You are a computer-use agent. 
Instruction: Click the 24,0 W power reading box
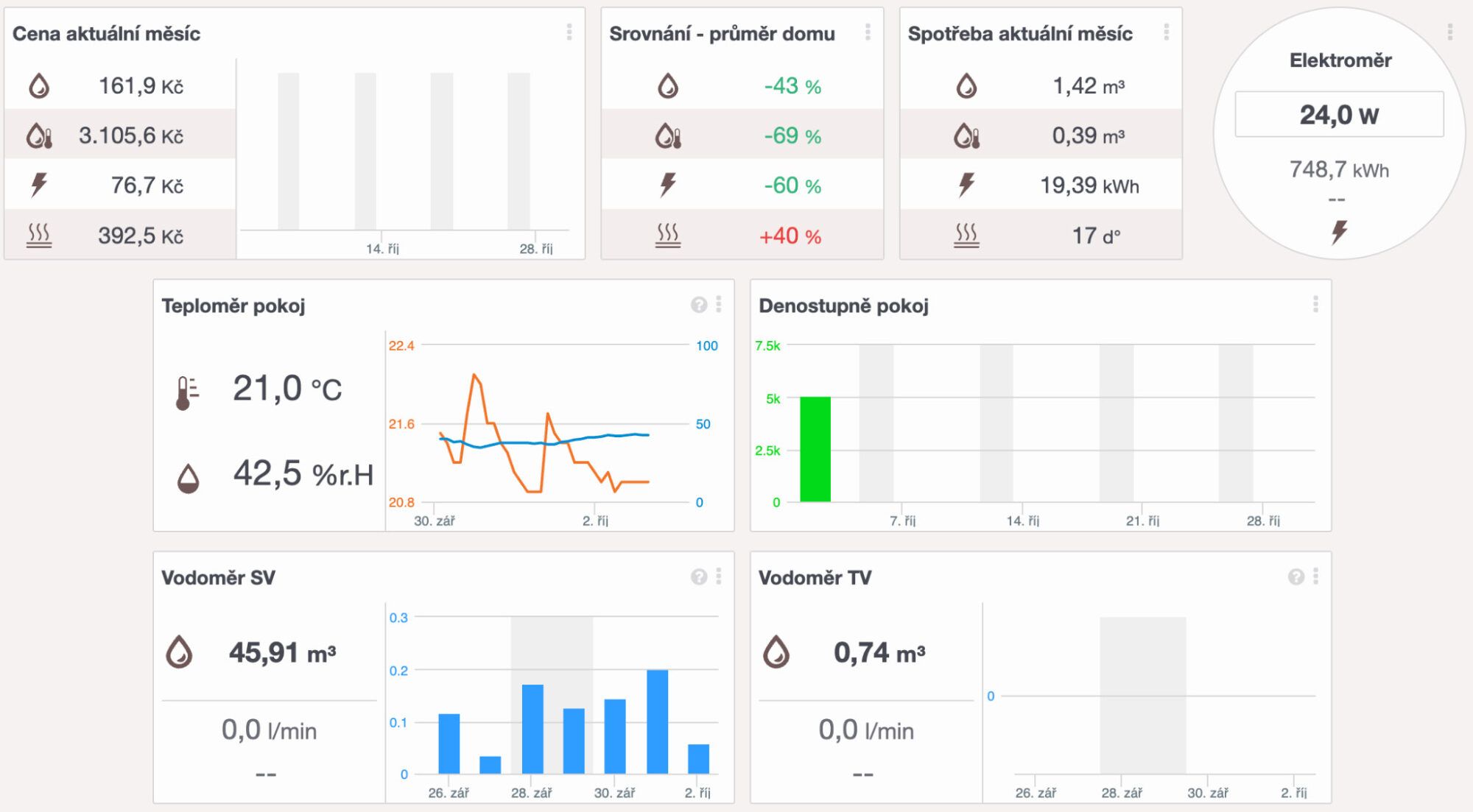click(1339, 114)
